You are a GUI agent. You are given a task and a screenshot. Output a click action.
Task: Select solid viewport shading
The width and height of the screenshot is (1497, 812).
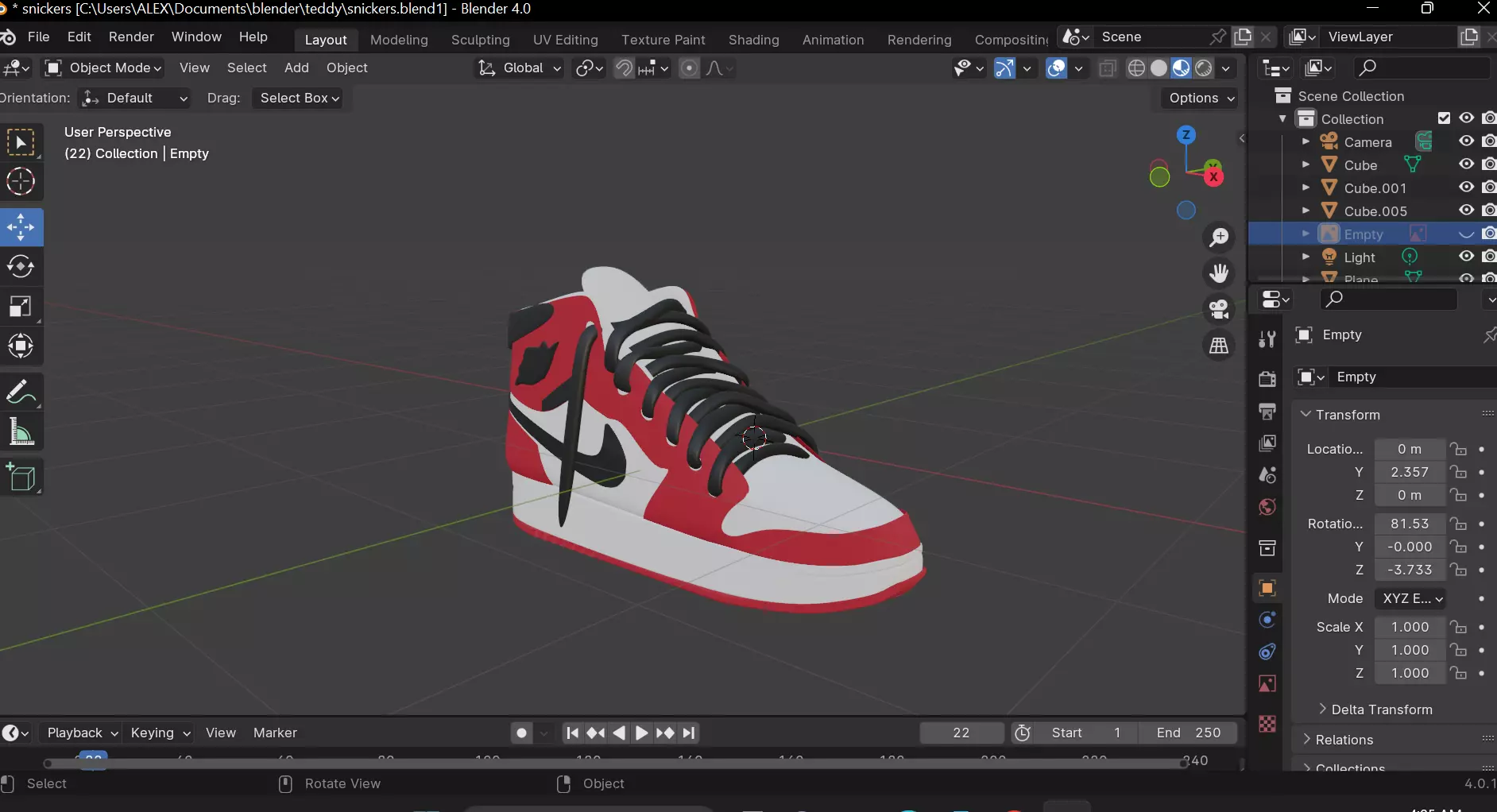[x=1159, y=68]
